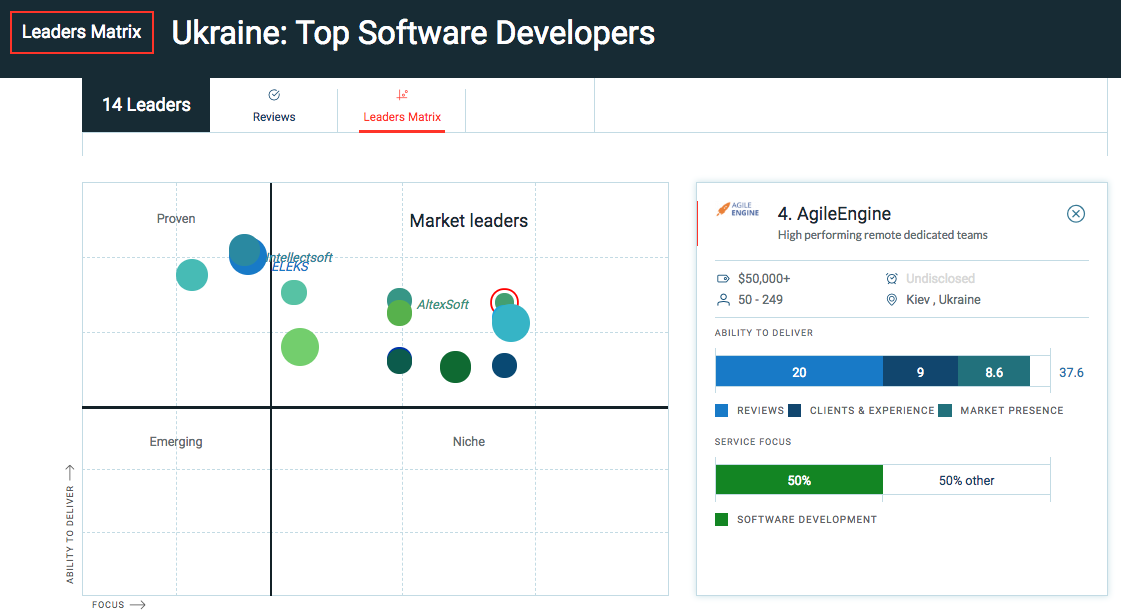Click the 50 - 249 employees person icon
Image resolution: width=1121 pixels, height=611 pixels.
point(724,299)
